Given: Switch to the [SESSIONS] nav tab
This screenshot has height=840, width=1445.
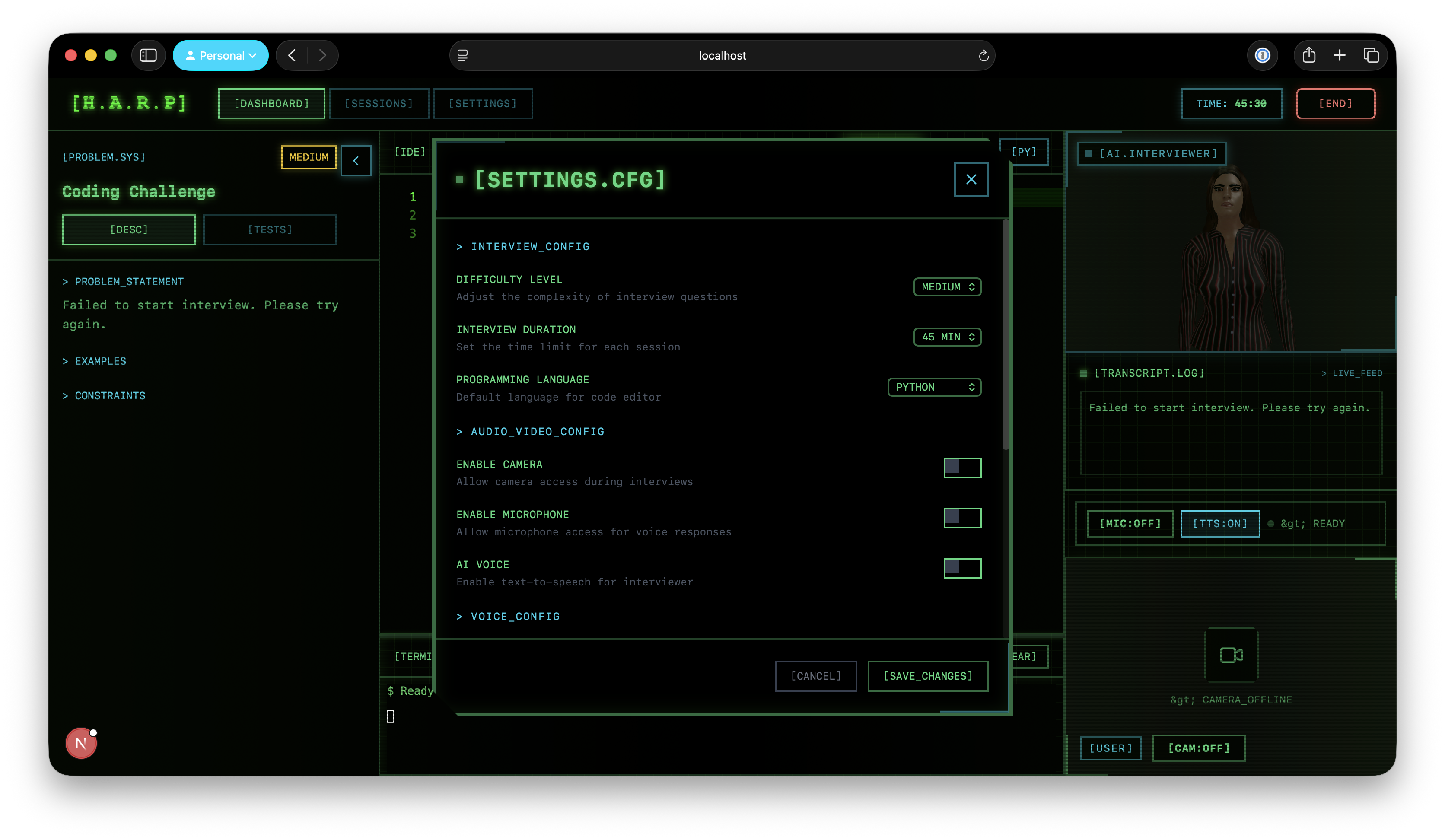Looking at the screenshot, I should pyautogui.click(x=379, y=104).
